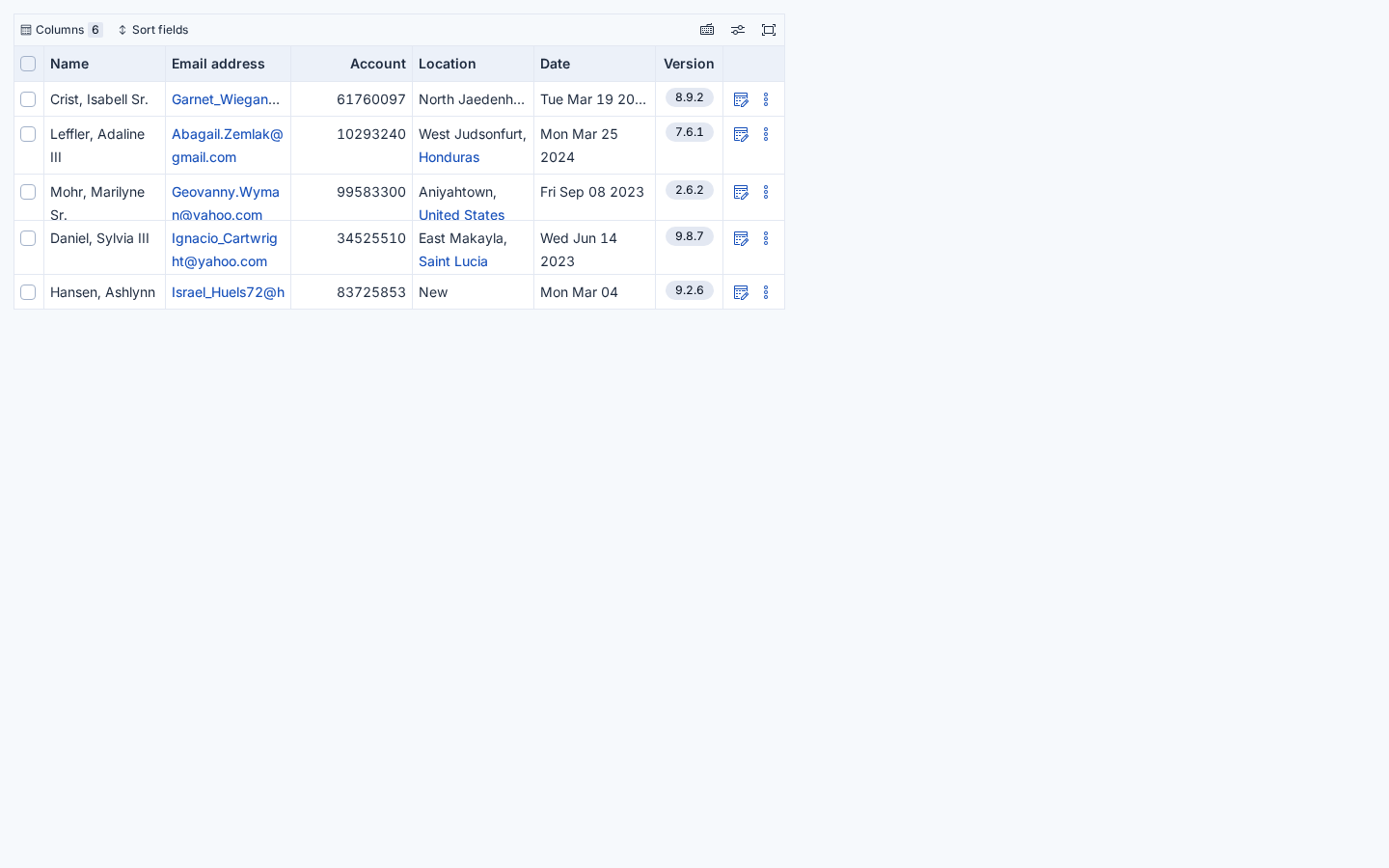The width and height of the screenshot is (1389, 868).
Task: Sort by the Version column header
Action: coord(689,64)
